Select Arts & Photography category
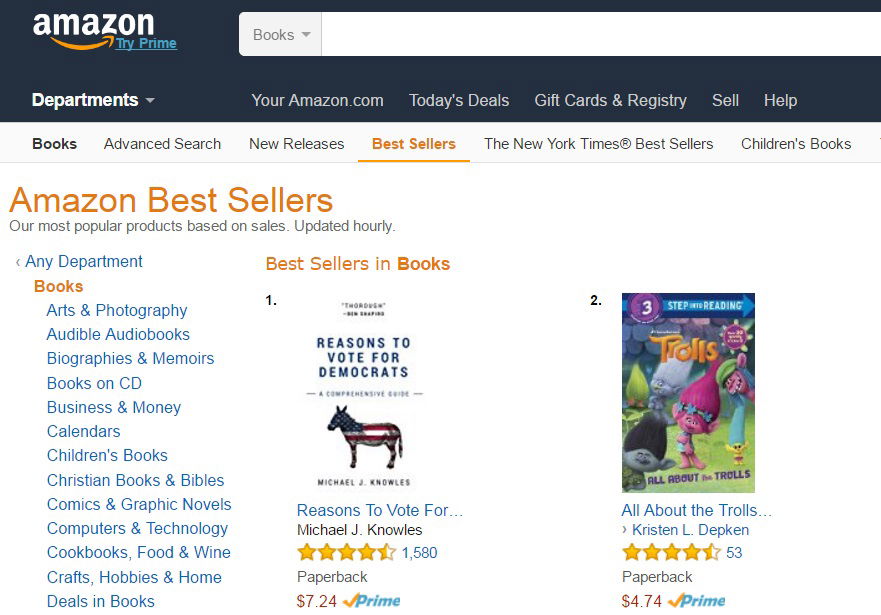 pyautogui.click(x=117, y=311)
